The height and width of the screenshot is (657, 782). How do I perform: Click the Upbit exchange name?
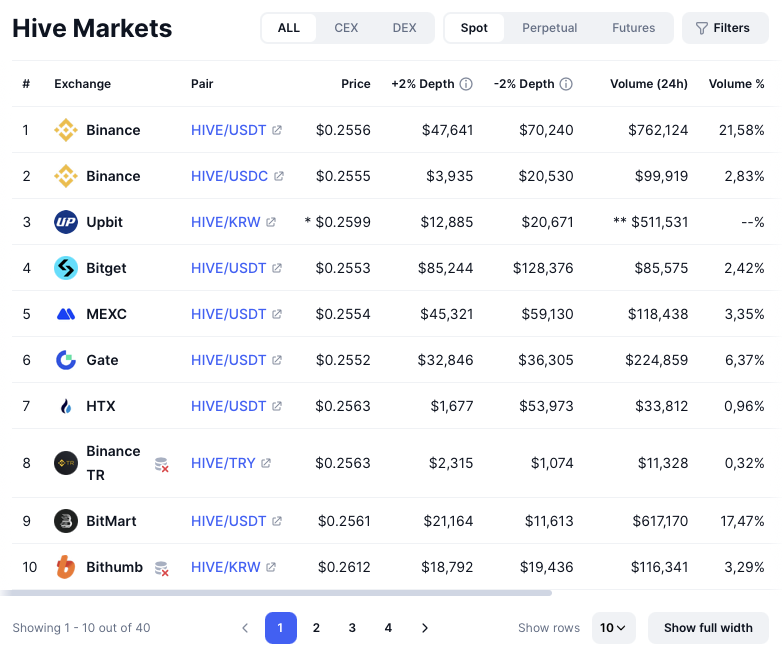coord(104,222)
